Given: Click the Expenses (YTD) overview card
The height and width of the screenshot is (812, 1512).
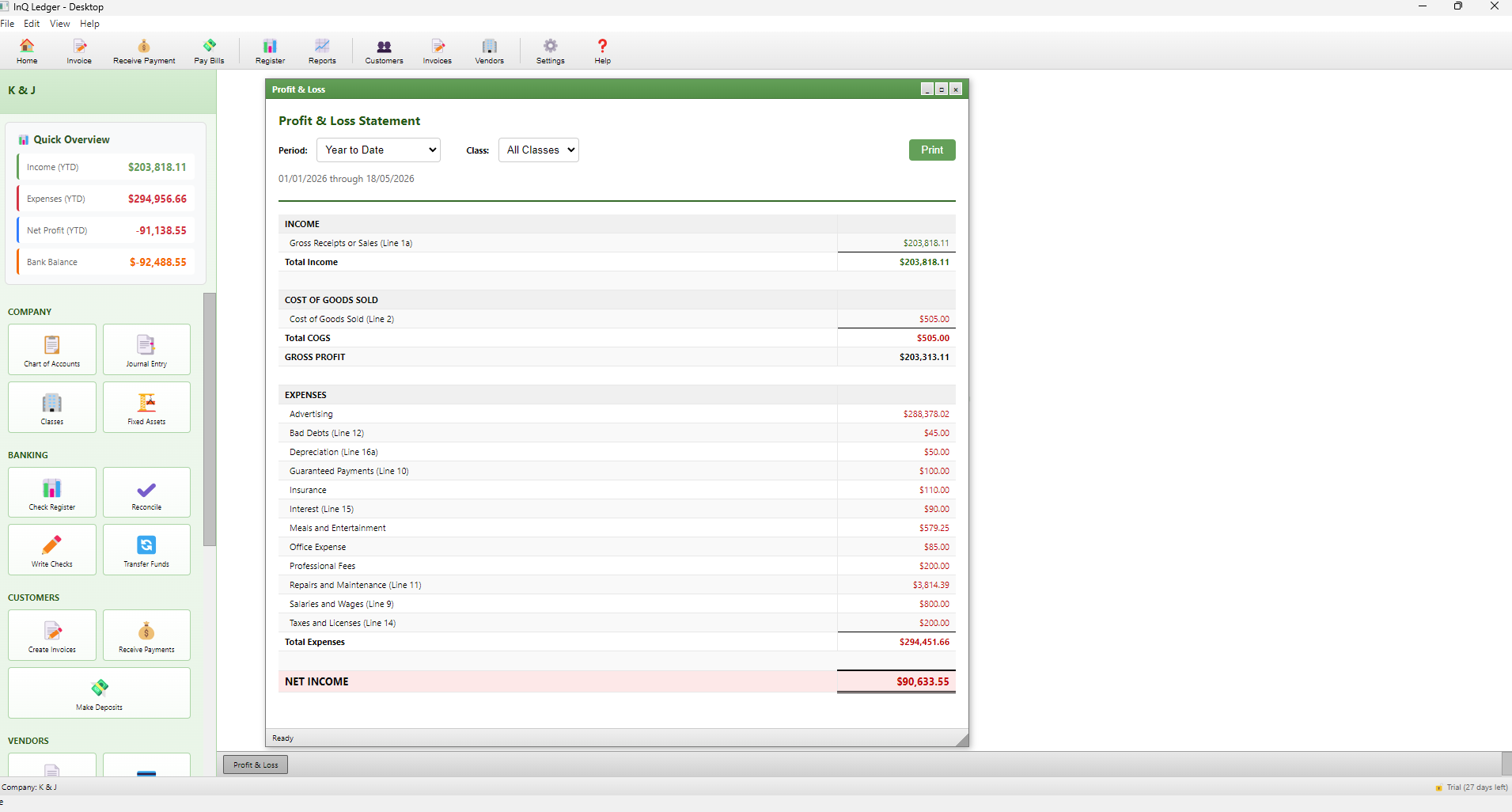Looking at the screenshot, I should tap(105, 199).
